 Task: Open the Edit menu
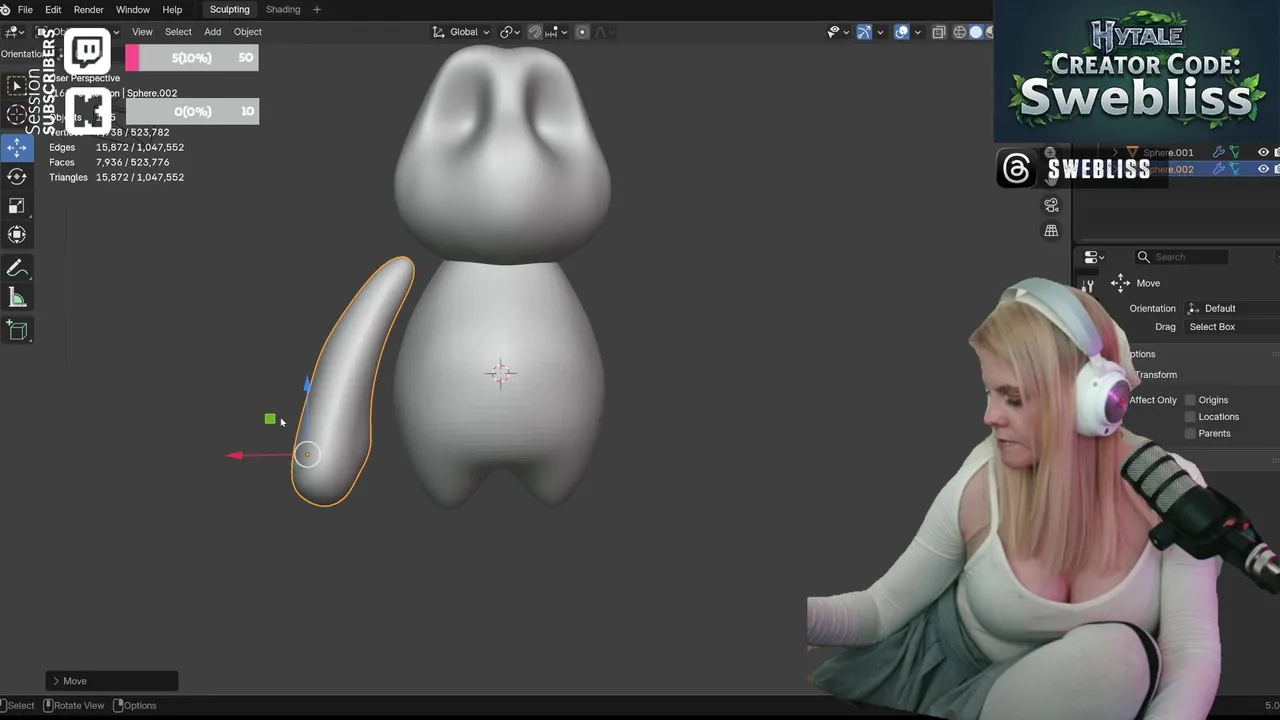coord(53,10)
